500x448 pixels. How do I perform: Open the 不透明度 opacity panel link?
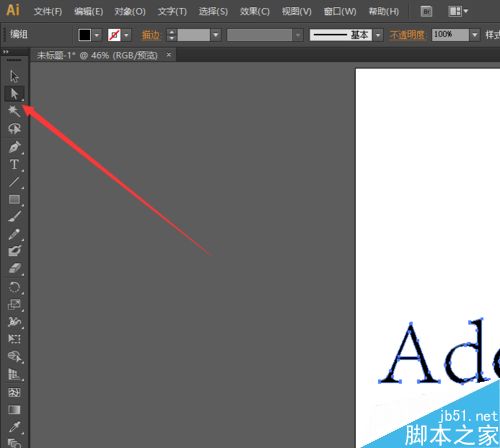coord(407,35)
